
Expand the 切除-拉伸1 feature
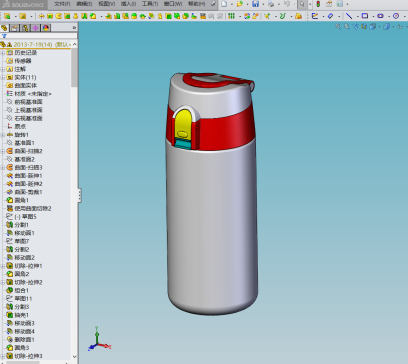[x=3, y=266]
